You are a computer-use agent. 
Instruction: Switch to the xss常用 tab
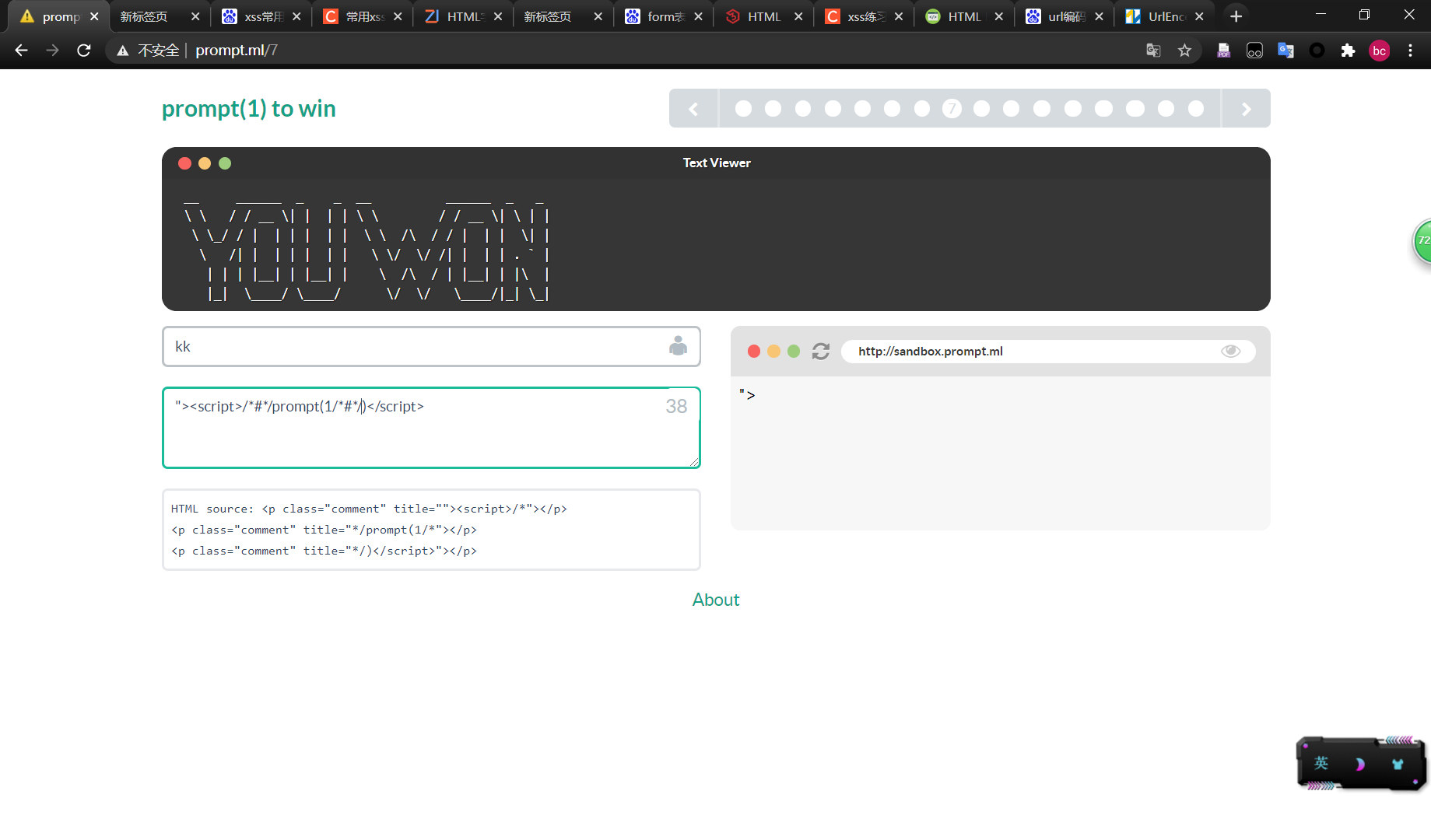tap(262, 16)
